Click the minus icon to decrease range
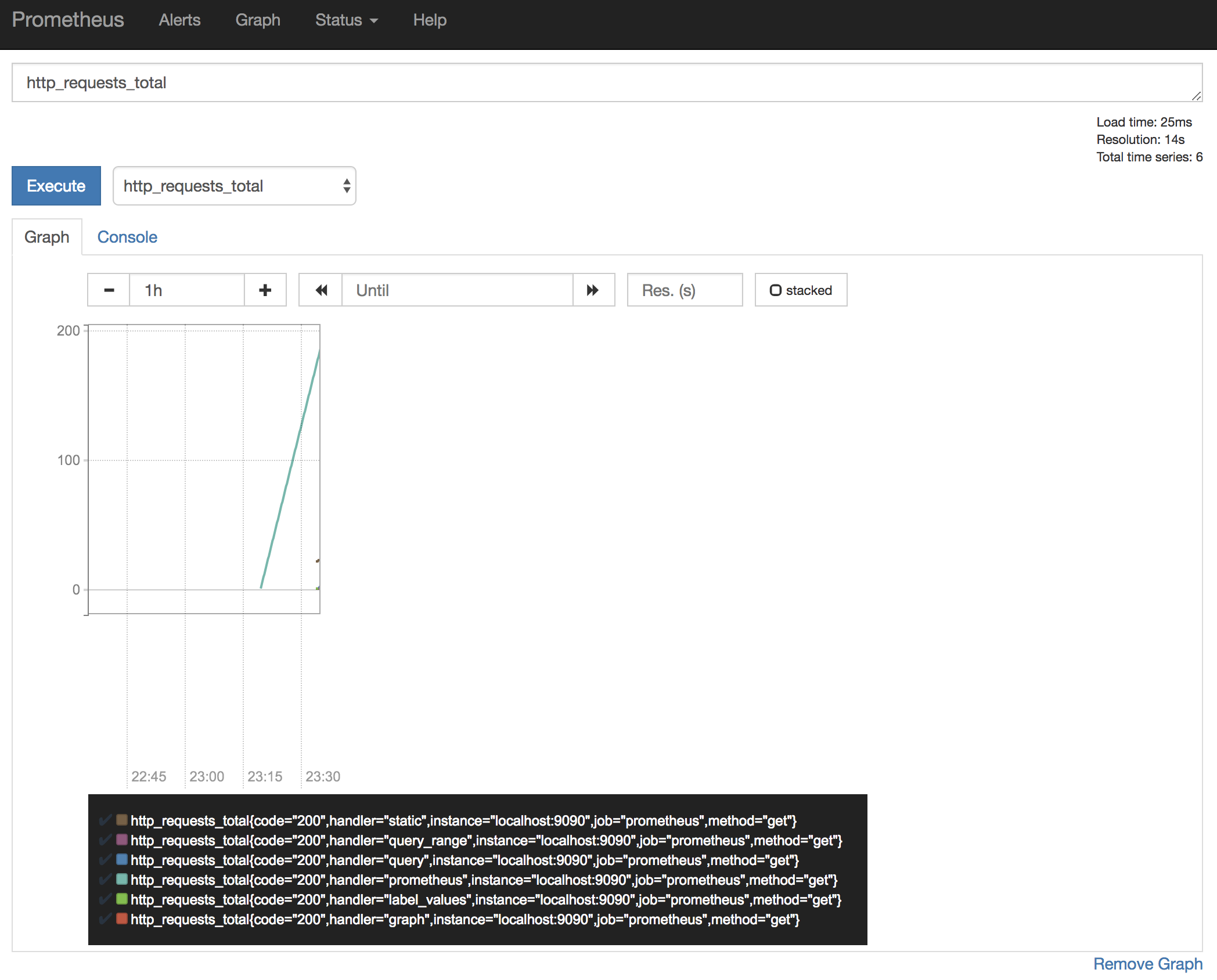This screenshot has width=1217, height=980. tap(109, 290)
